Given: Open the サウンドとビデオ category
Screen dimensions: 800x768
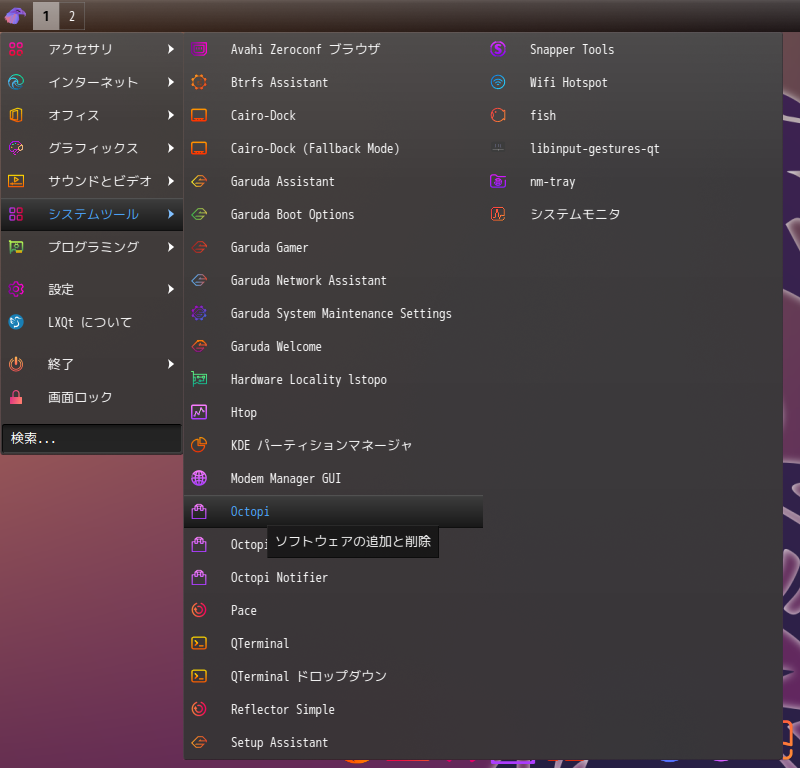Looking at the screenshot, I should 92,181.
